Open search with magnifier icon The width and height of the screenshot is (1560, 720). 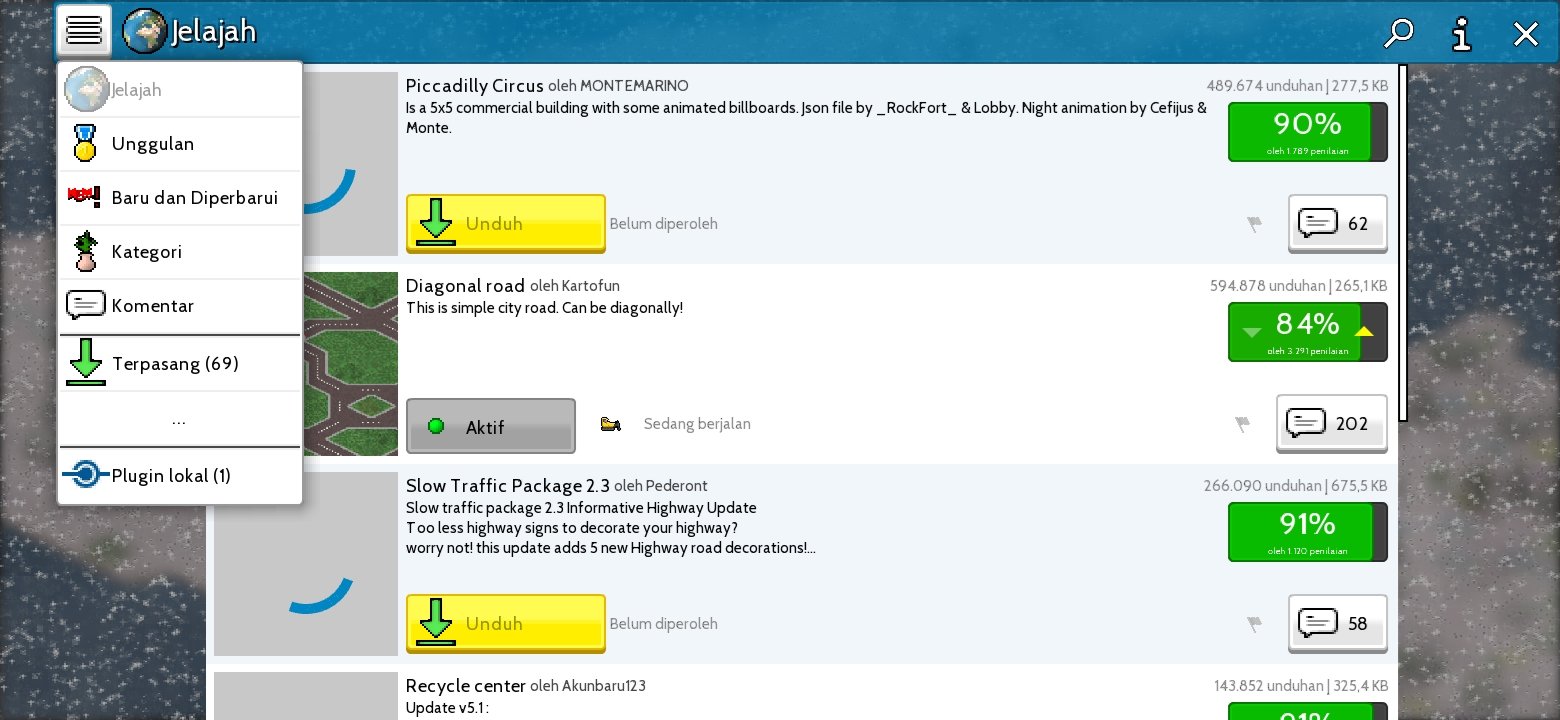pos(1398,34)
